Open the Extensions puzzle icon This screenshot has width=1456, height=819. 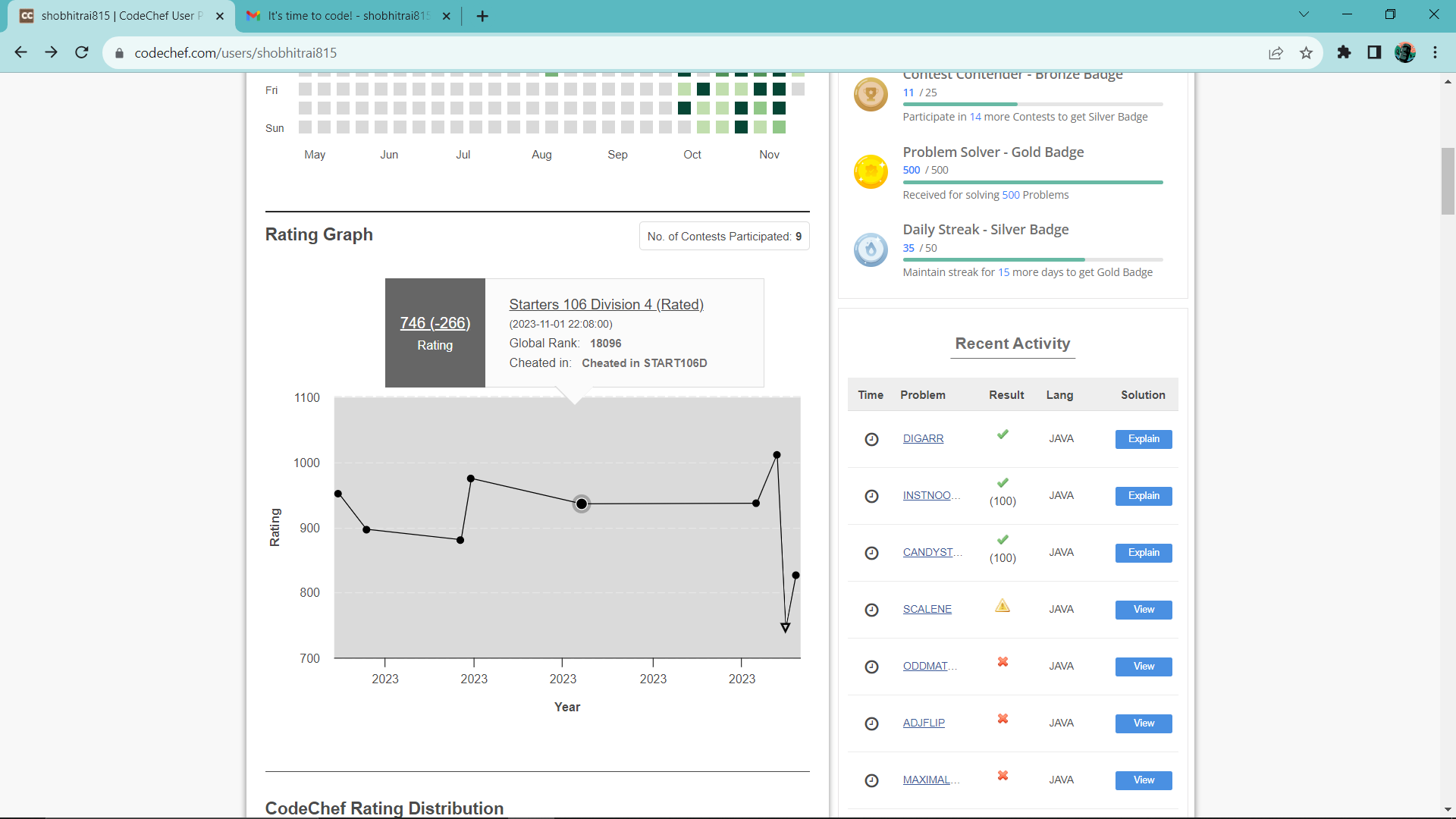pyautogui.click(x=1344, y=52)
